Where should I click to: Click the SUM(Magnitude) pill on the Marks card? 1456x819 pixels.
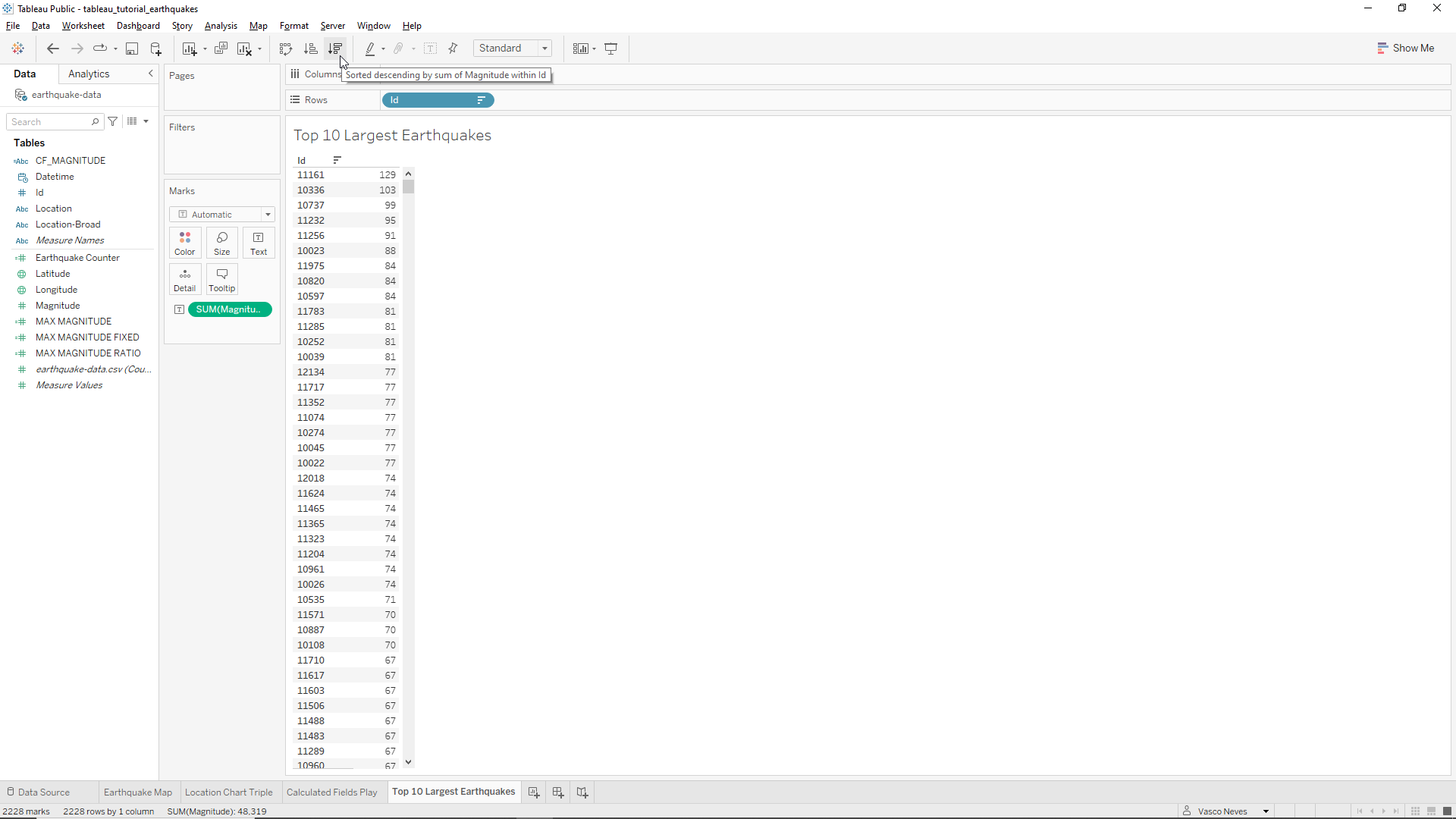tap(230, 309)
